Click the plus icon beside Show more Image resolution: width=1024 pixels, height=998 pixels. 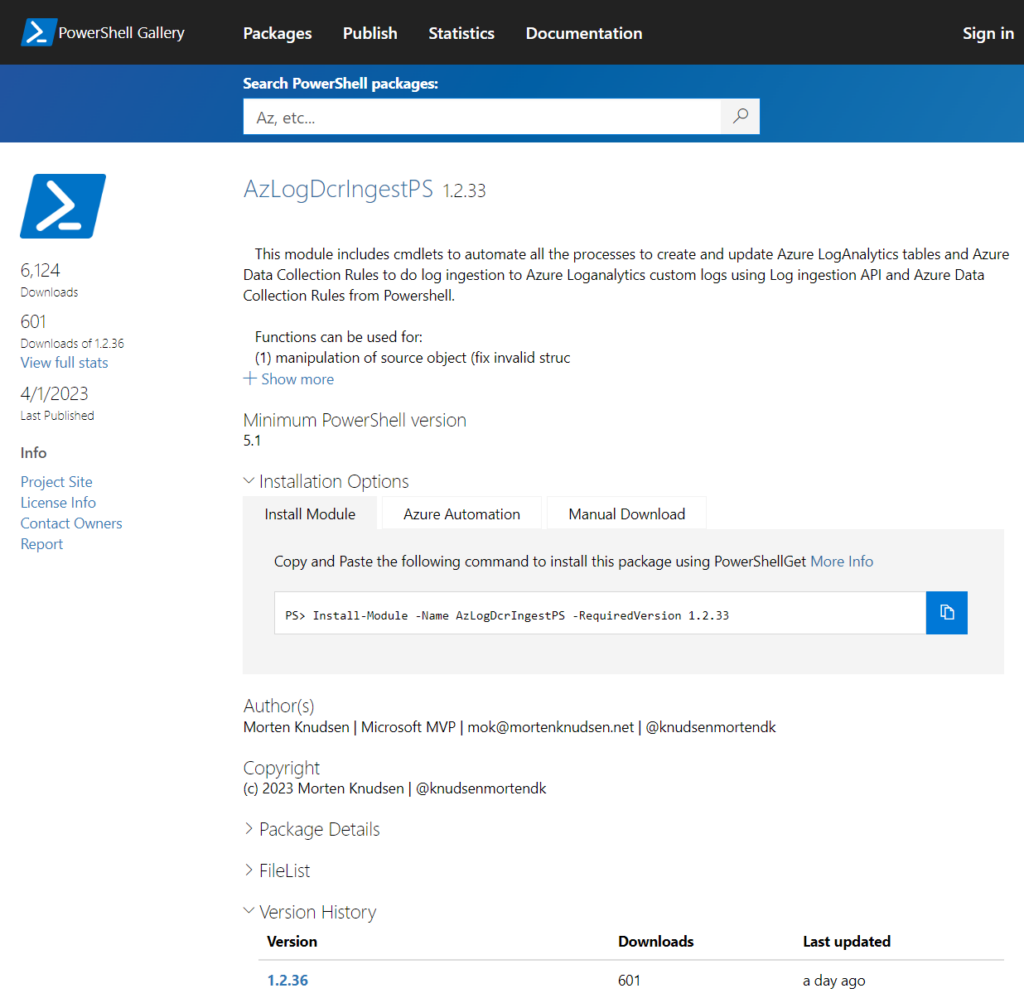point(249,378)
